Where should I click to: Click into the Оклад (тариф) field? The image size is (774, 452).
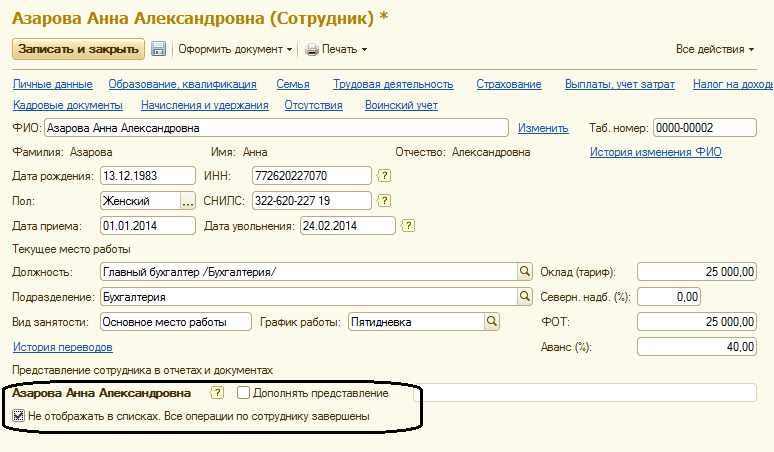click(696, 272)
